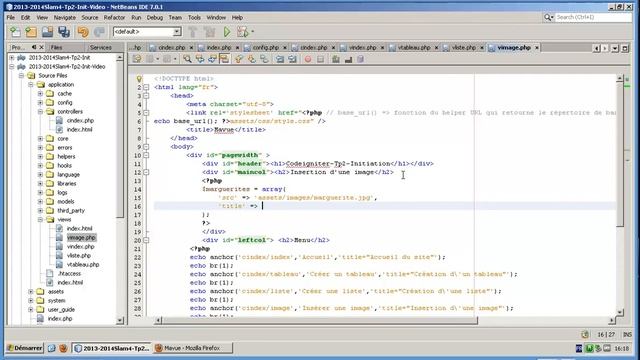The image size is (640, 360).
Task: Open vindex.php in the views folder
Action: click(x=80, y=247)
